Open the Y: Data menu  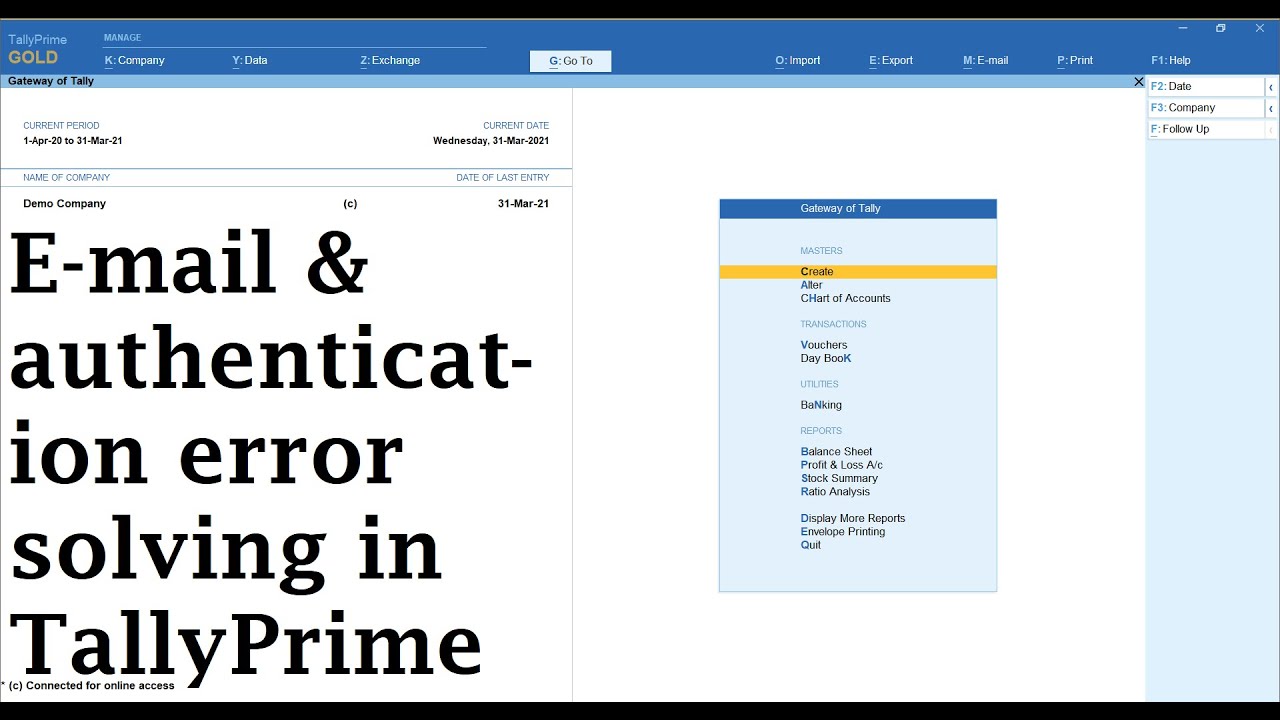[x=250, y=60]
